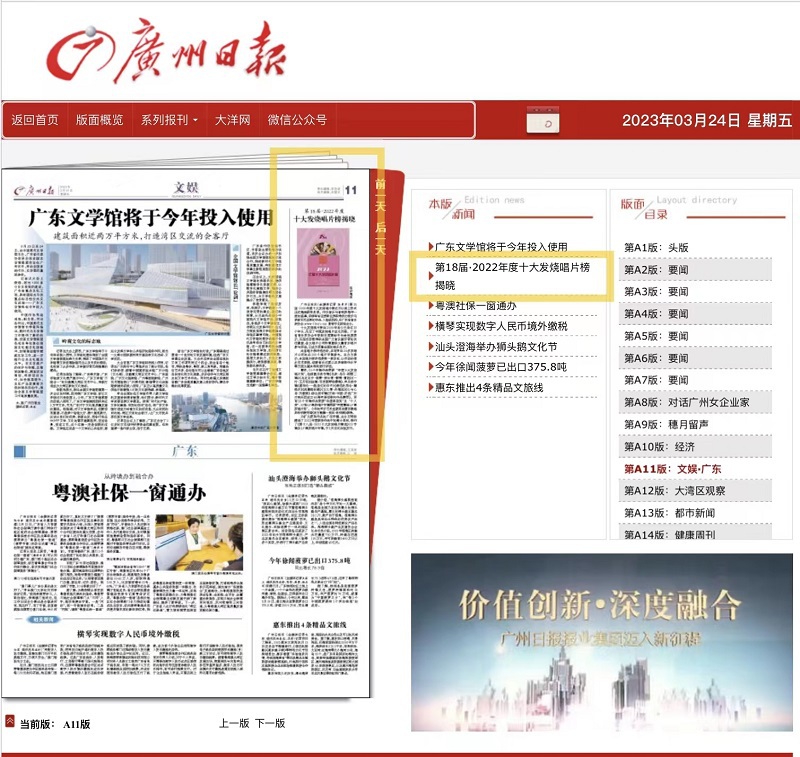Go to the next page with 下一版
The width and height of the screenshot is (800, 757).
click(270, 723)
